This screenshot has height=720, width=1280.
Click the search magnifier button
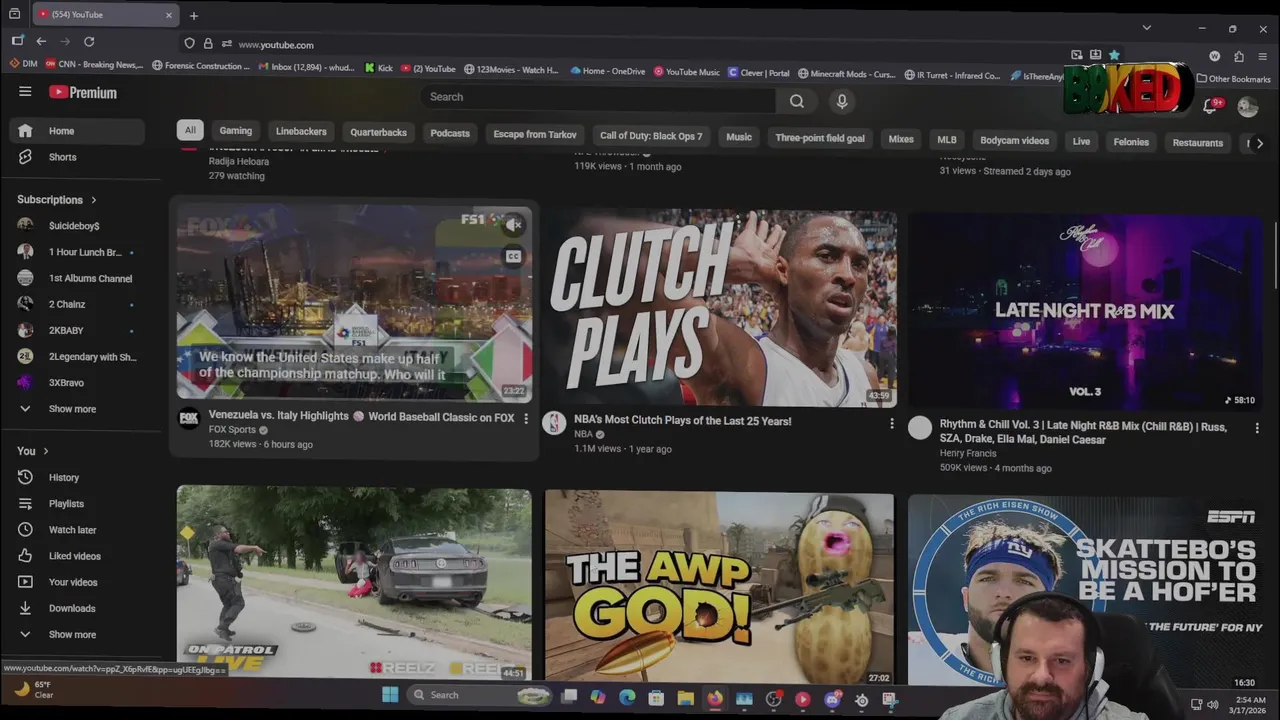[x=797, y=100]
